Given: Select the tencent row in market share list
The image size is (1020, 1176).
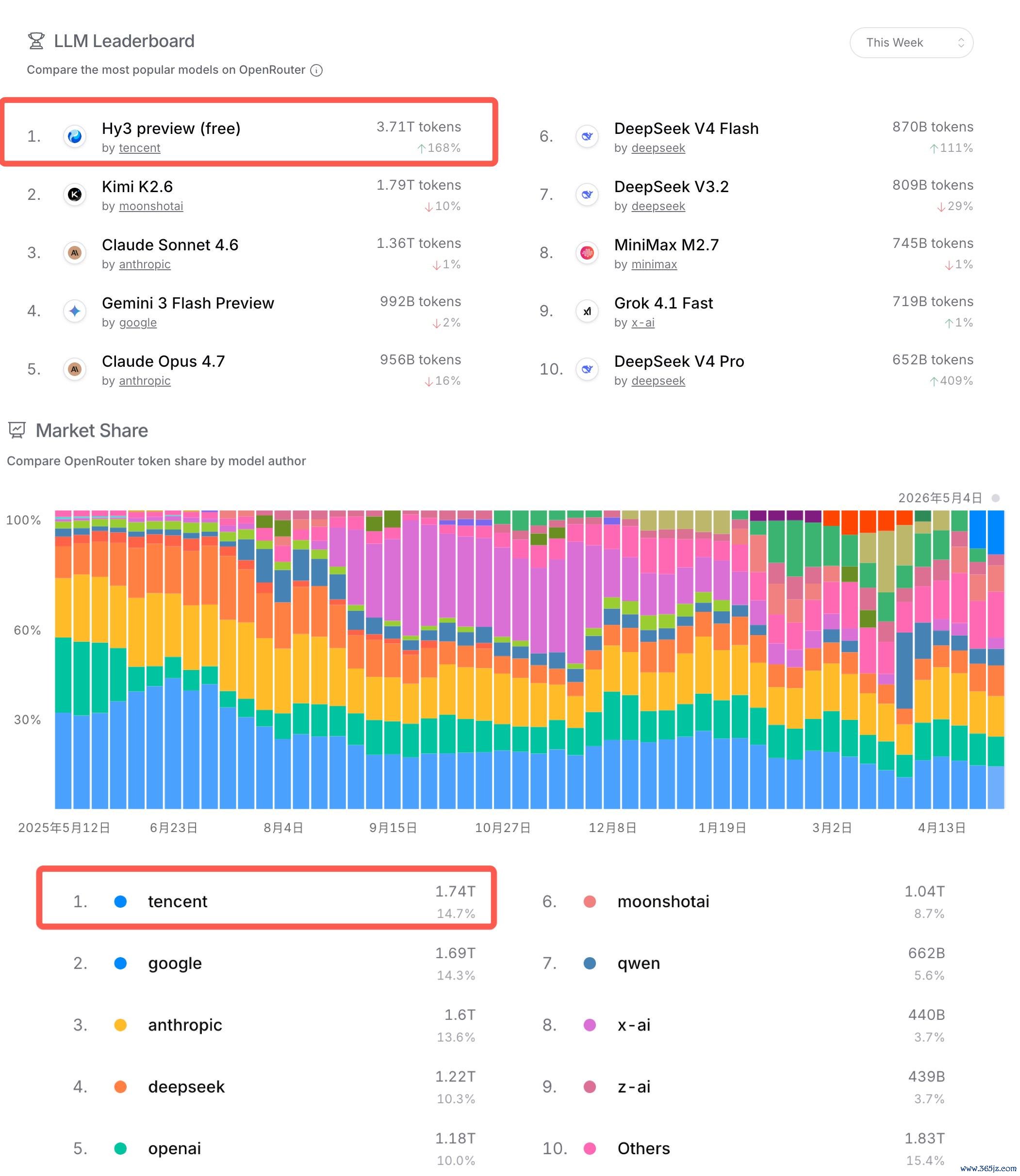Looking at the screenshot, I should [x=266, y=901].
